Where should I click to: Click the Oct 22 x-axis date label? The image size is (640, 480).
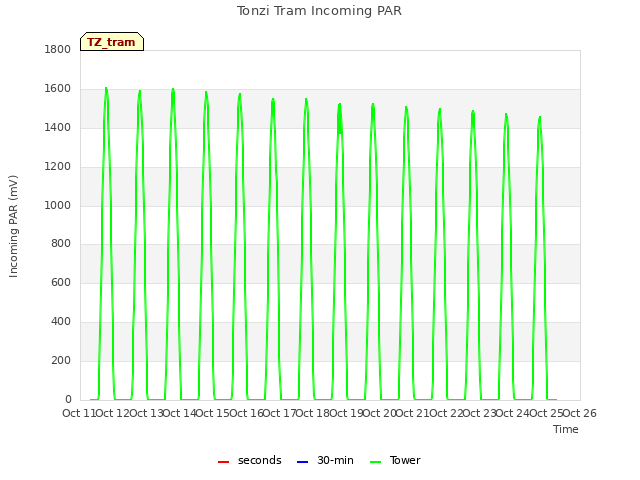pos(446,413)
